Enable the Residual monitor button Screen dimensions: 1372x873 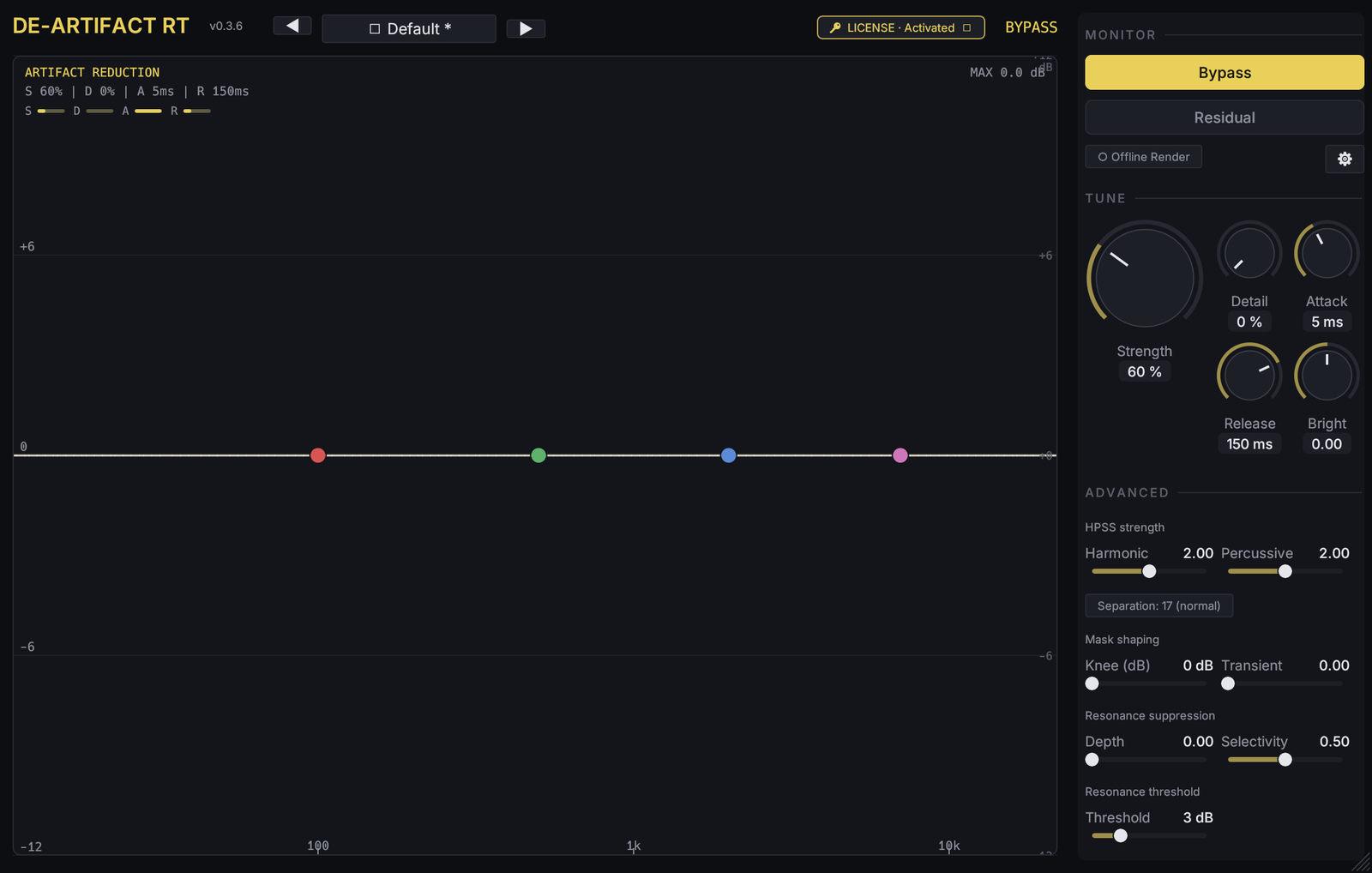point(1225,117)
